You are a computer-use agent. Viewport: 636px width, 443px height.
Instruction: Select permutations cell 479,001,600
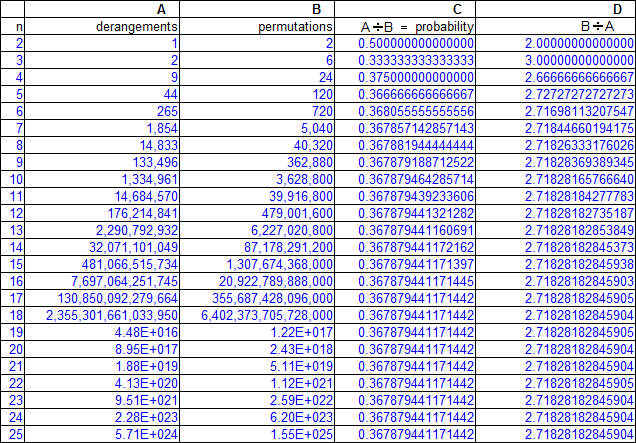click(257, 213)
